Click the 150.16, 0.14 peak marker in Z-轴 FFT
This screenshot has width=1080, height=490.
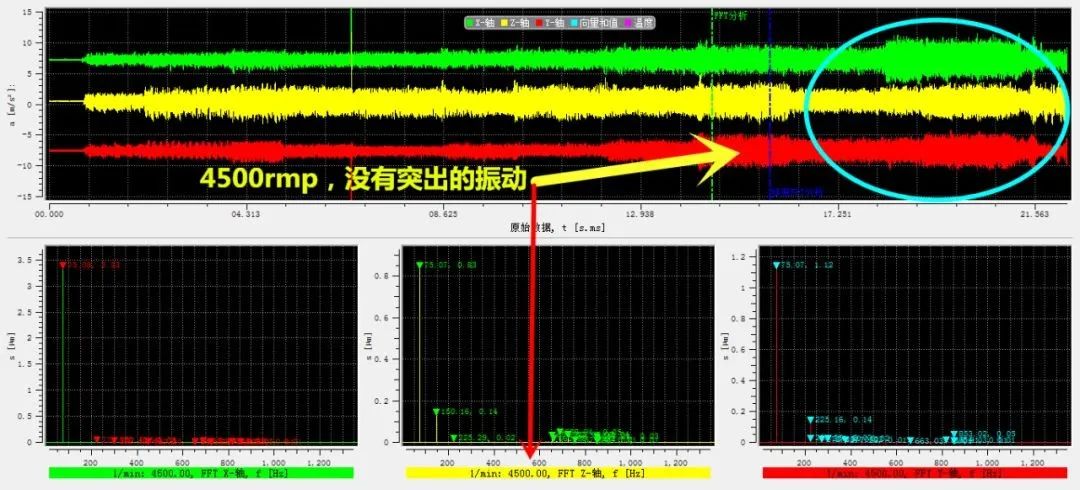point(436,411)
